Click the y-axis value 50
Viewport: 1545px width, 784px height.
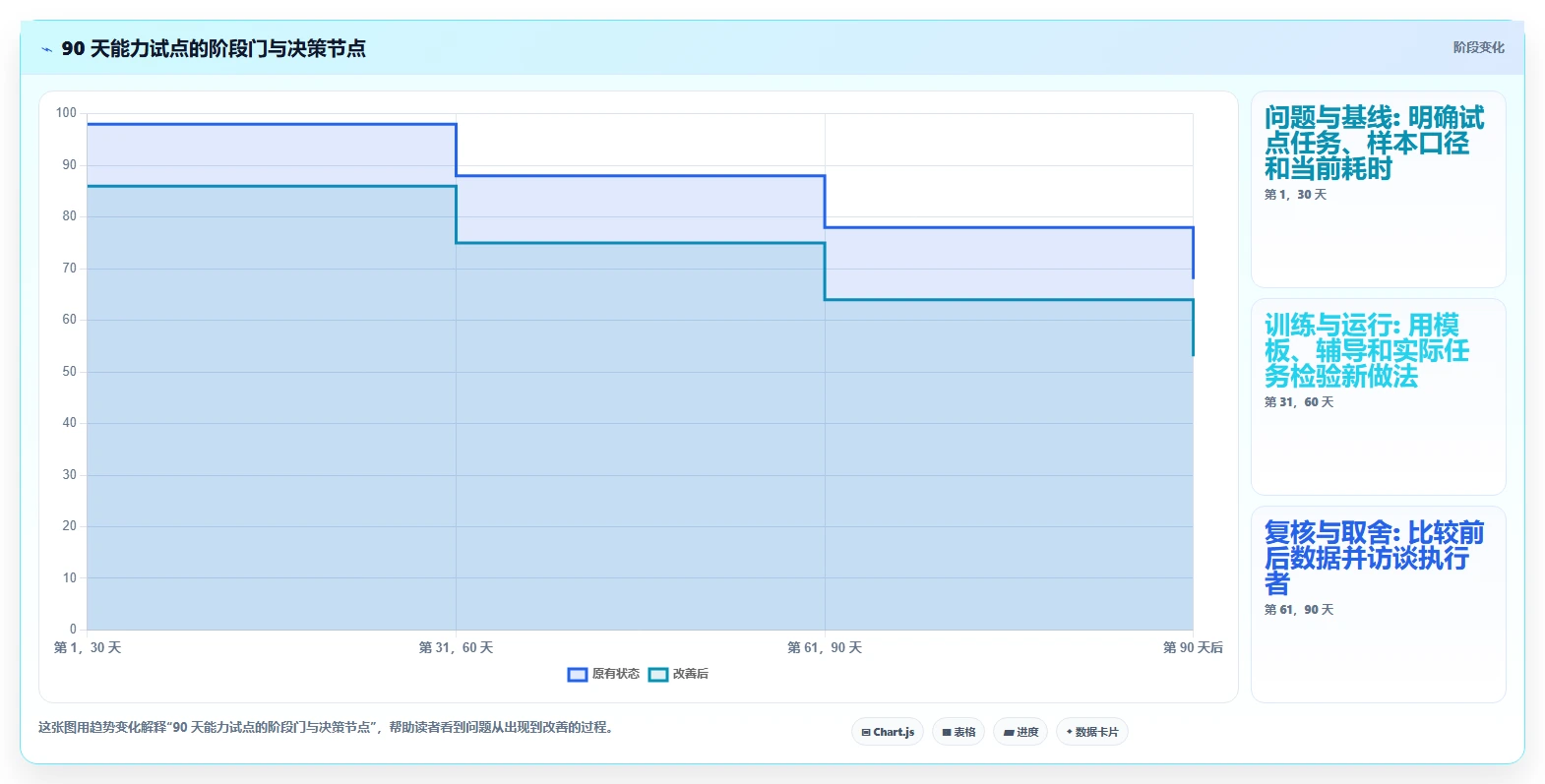tap(69, 372)
